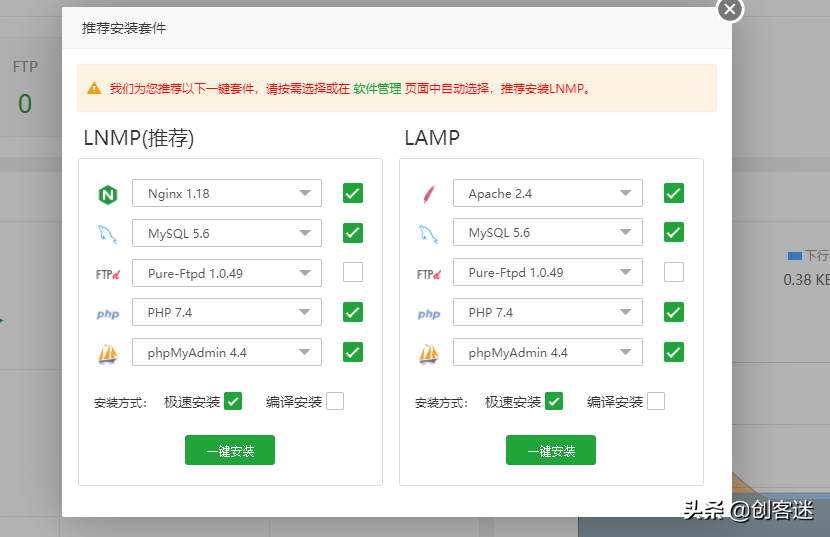Close the recommended install dialog
Screen dimensions: 830x537
click(x=730, y=9)
